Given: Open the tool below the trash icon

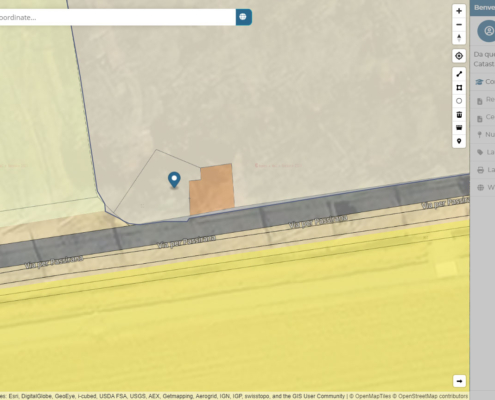Looking at the screenshot, I should (x=459, y=128).
